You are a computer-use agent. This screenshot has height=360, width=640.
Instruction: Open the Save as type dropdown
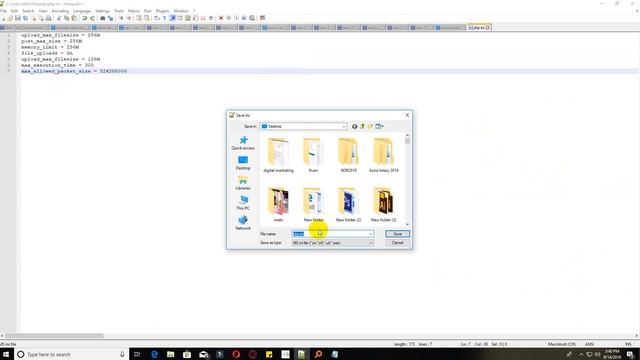332,243
